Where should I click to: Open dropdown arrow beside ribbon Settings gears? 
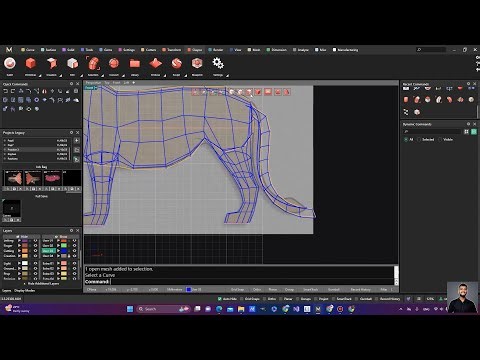click(227, 76)
